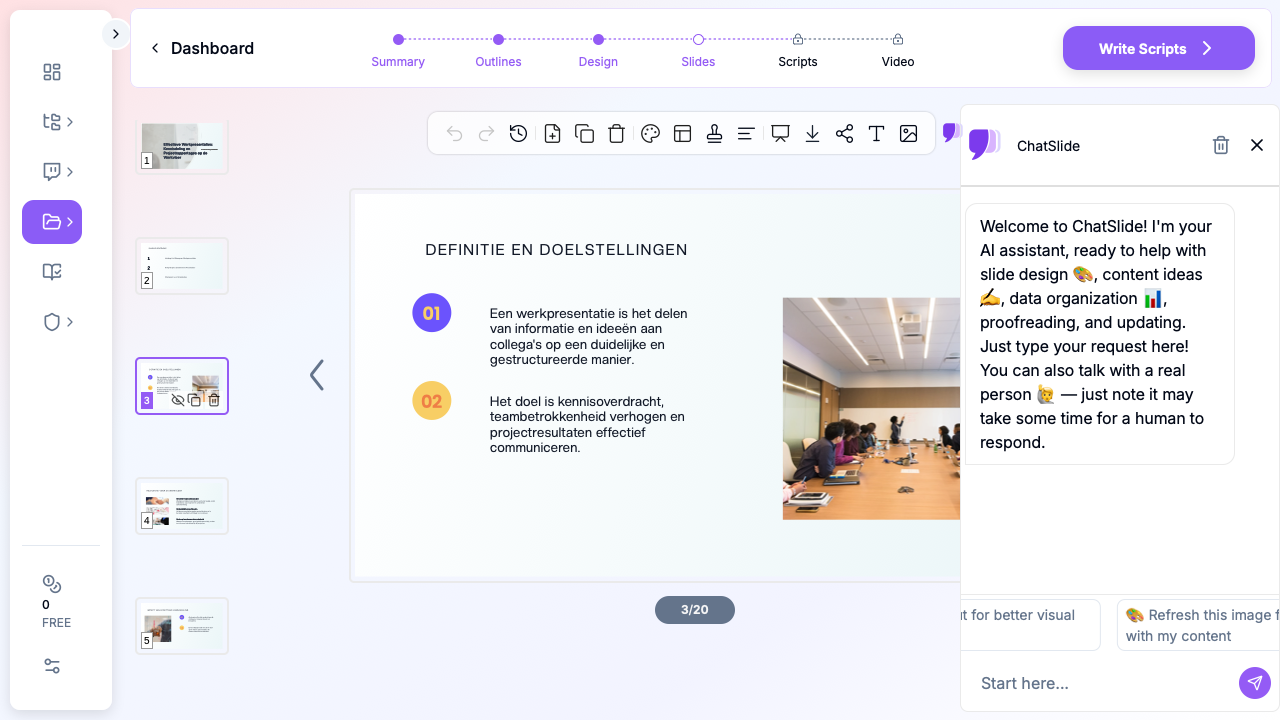Share the slides via share icon

(x=844, y=134)
